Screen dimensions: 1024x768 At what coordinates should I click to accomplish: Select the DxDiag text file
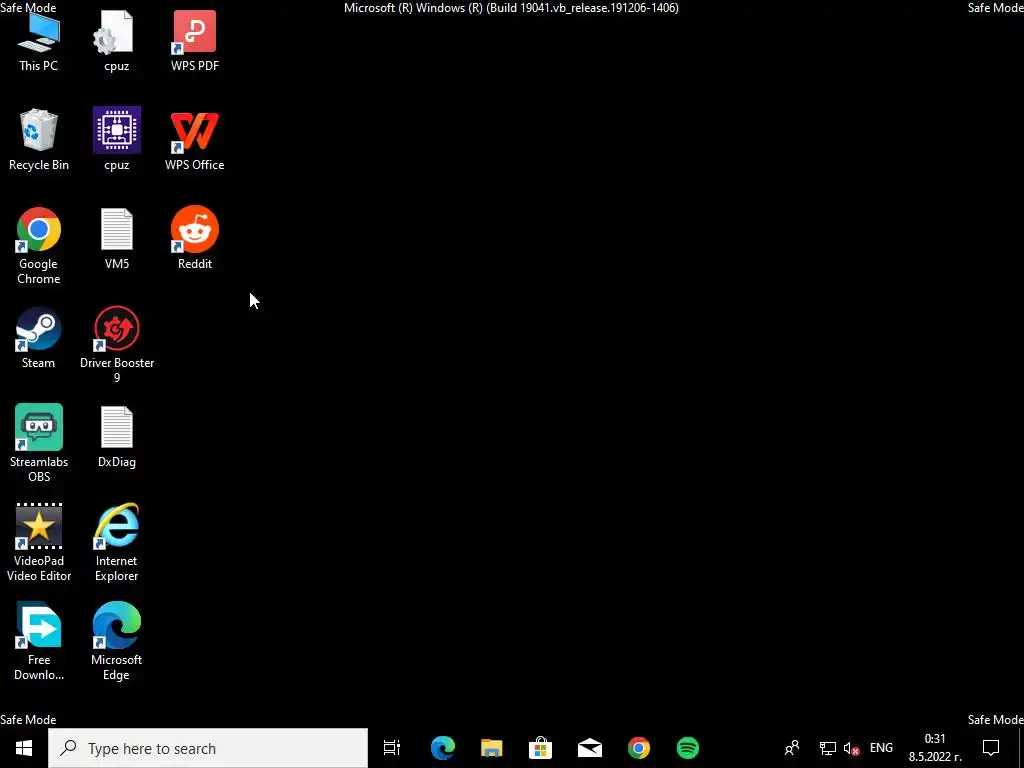116,436
